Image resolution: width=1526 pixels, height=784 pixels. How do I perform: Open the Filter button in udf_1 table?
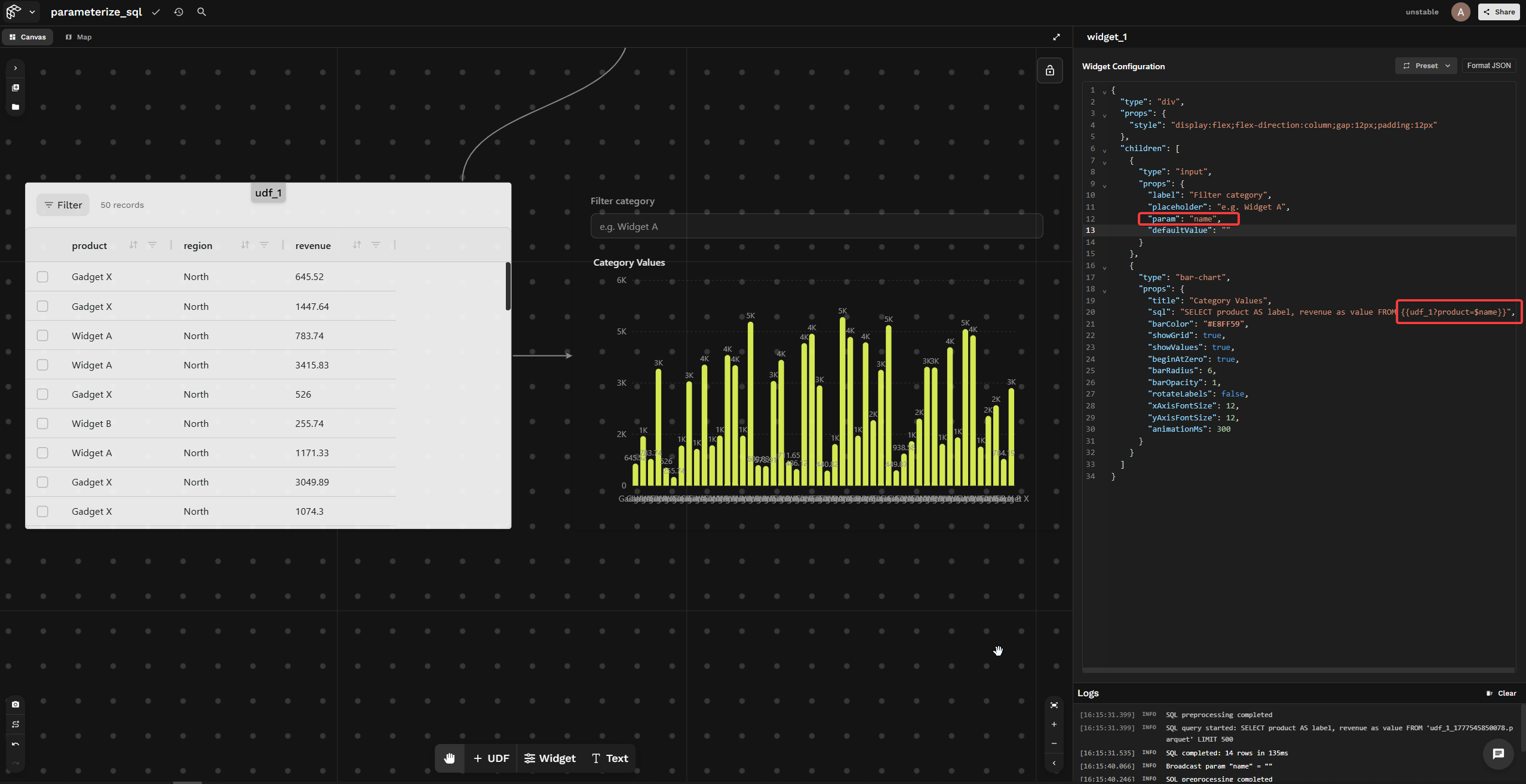pyautogui.click(x=63, y=205)
